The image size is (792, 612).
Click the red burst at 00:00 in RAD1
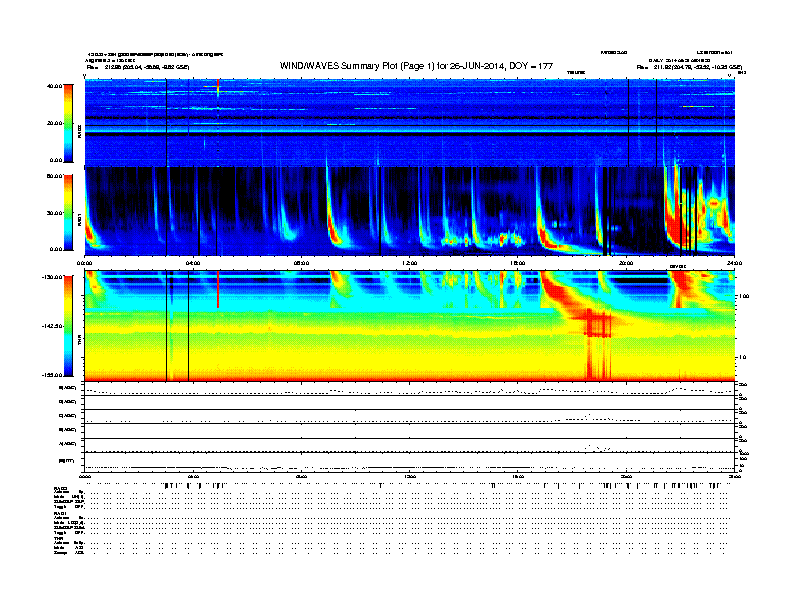tap(90, 233)
